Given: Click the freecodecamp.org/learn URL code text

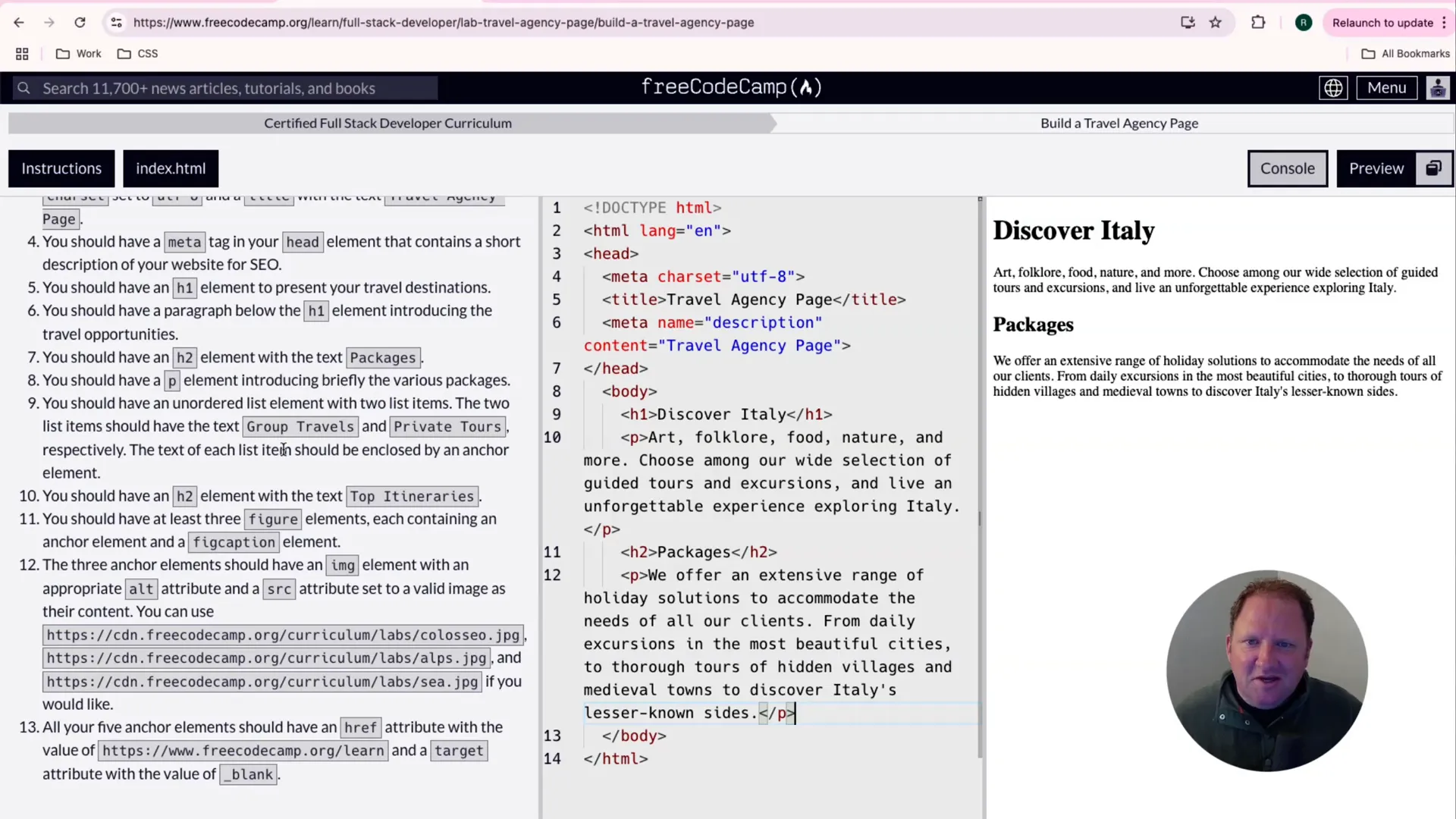Looking at the screenshot, I should [x=243, y=751].
